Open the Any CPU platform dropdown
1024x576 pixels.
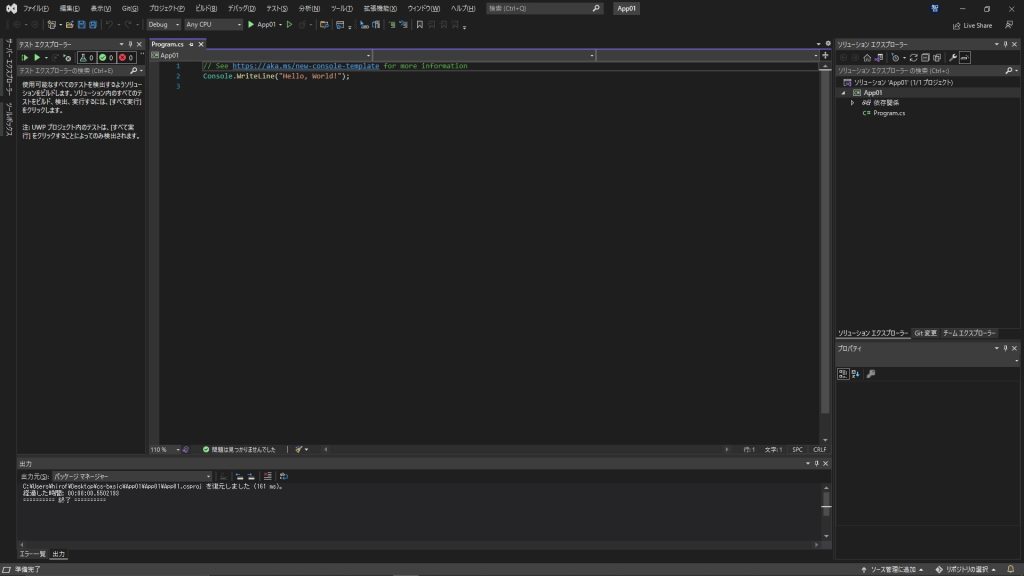pos(213,24)
